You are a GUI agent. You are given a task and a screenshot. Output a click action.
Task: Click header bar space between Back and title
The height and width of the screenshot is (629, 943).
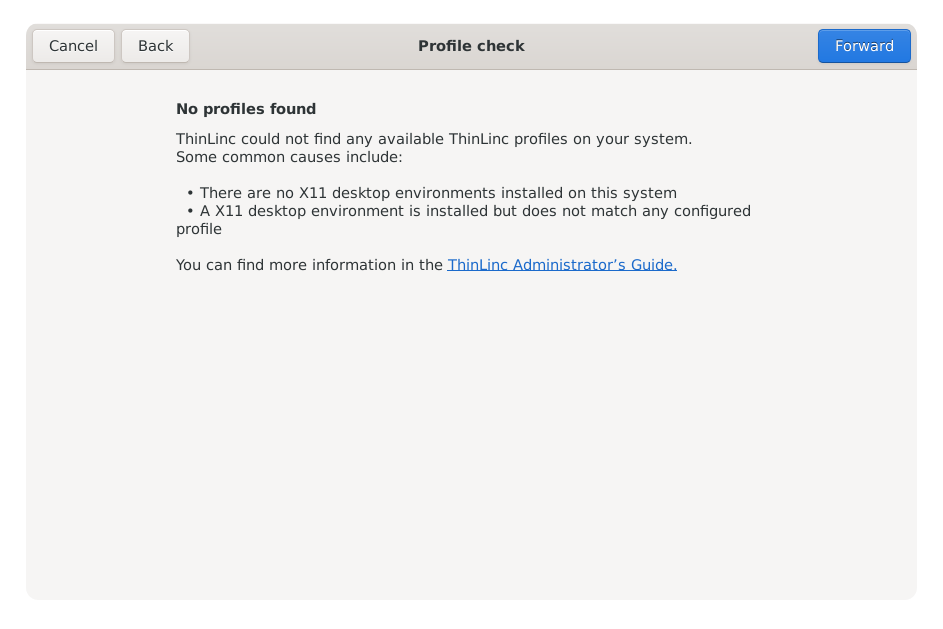click(x=304, y=46)
